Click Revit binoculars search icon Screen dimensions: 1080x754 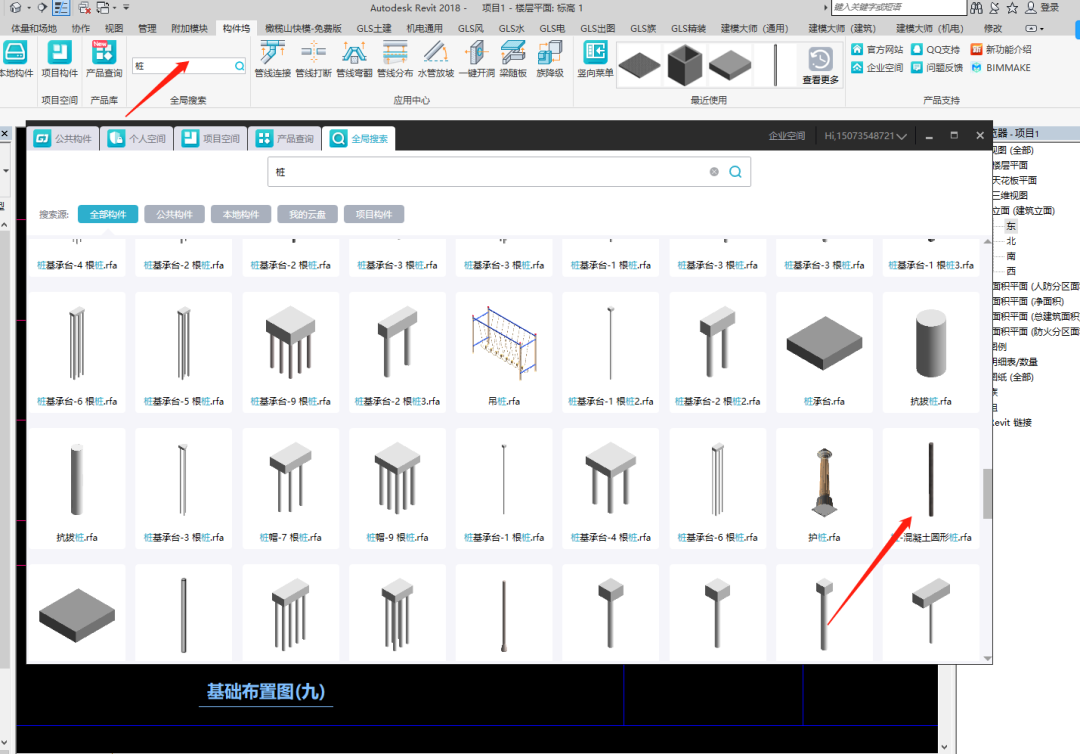(x=976, y=8)
